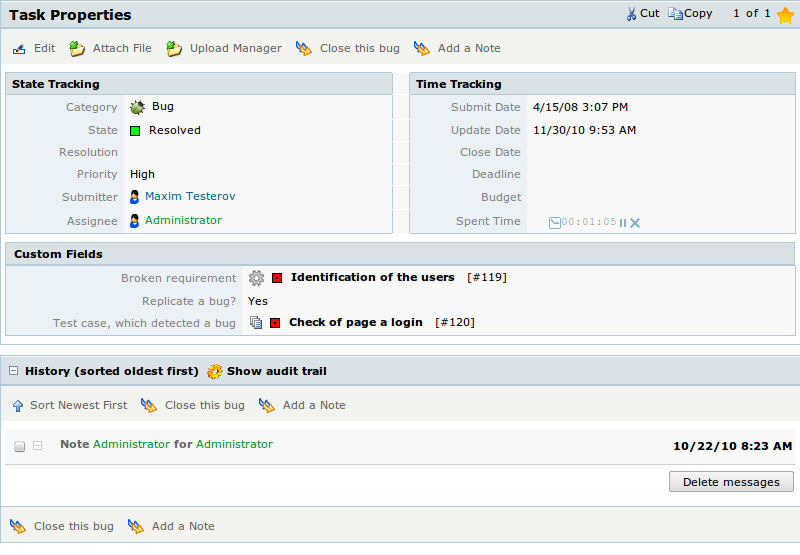Collapse the note entry with minus box
This screenshot has height=555, width=800.
click(37, 445)
